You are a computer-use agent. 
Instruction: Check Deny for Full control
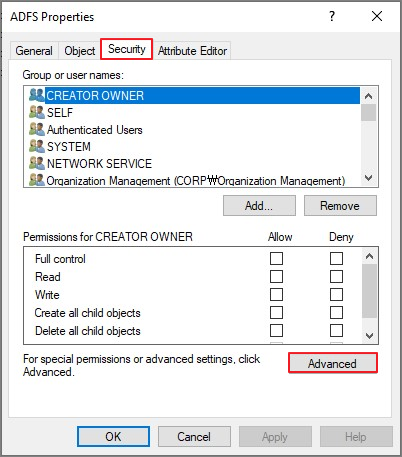click(336, 259)
